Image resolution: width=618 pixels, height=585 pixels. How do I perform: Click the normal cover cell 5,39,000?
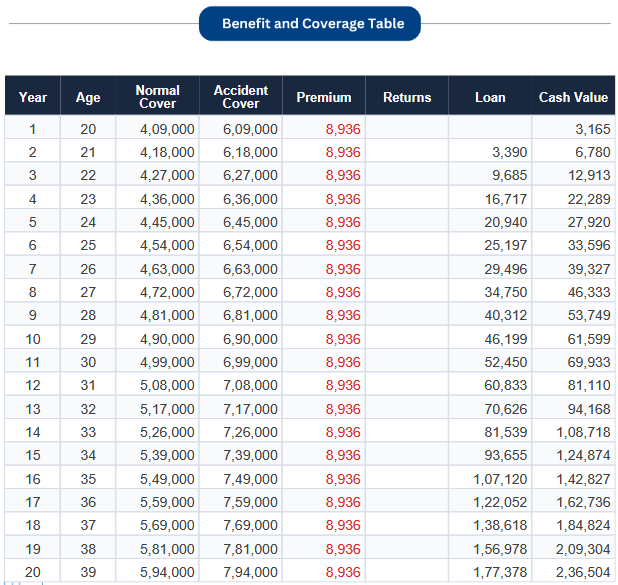point(167,455)
